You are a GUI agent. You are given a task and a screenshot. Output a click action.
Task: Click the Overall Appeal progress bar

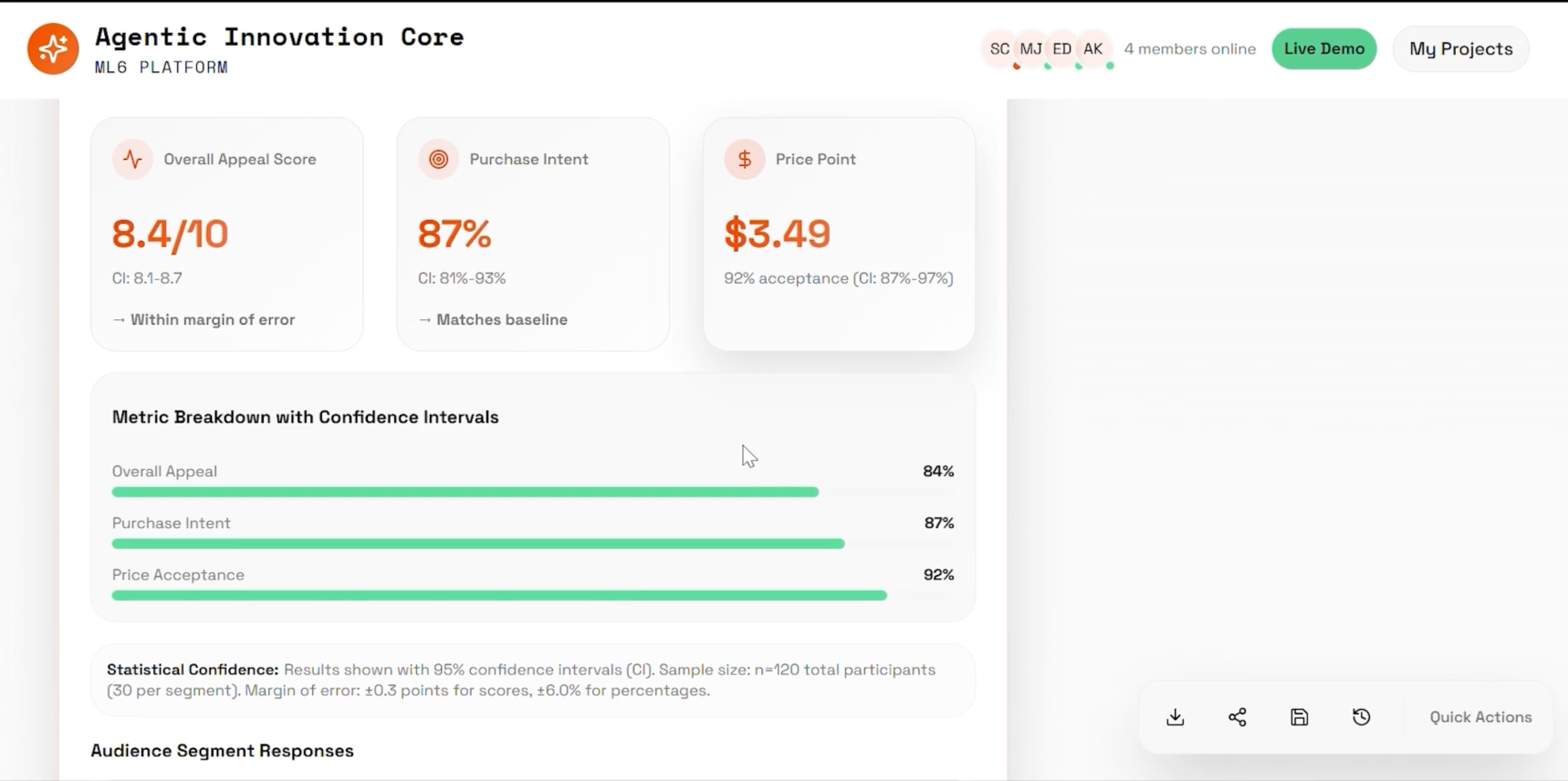click(533, 492)
